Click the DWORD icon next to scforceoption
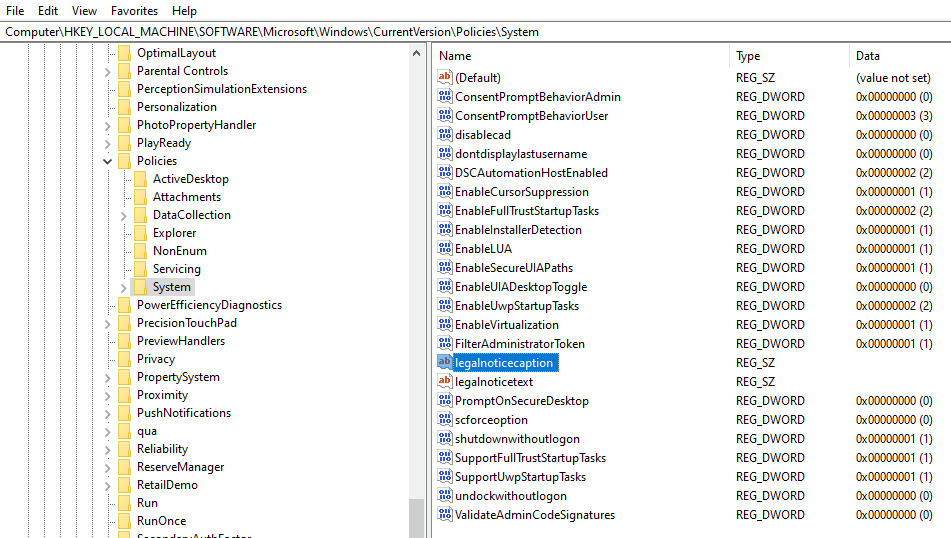This screenshot has height=538, width=951. pos(445,420)
